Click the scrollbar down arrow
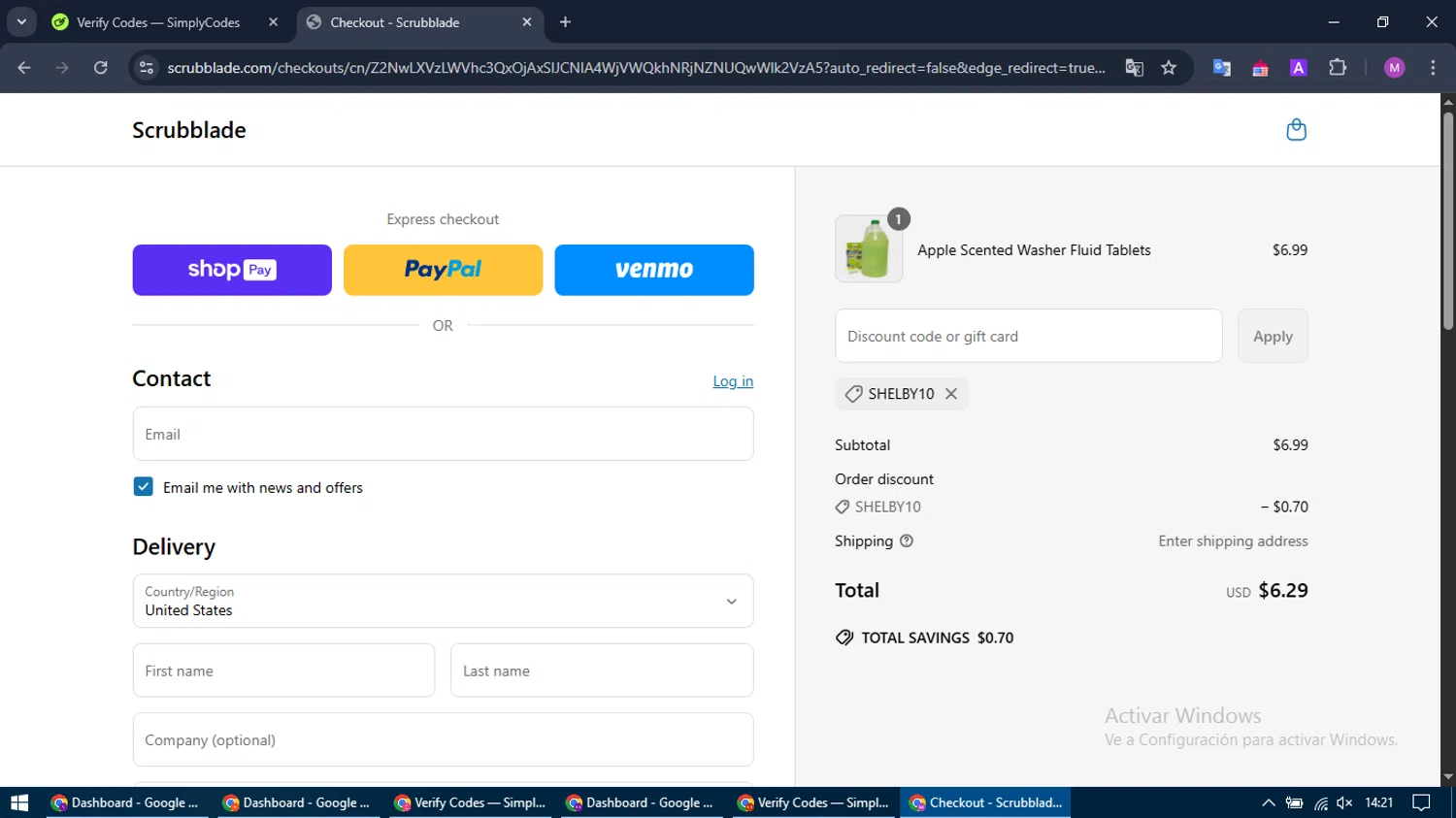 [1447, 777]
